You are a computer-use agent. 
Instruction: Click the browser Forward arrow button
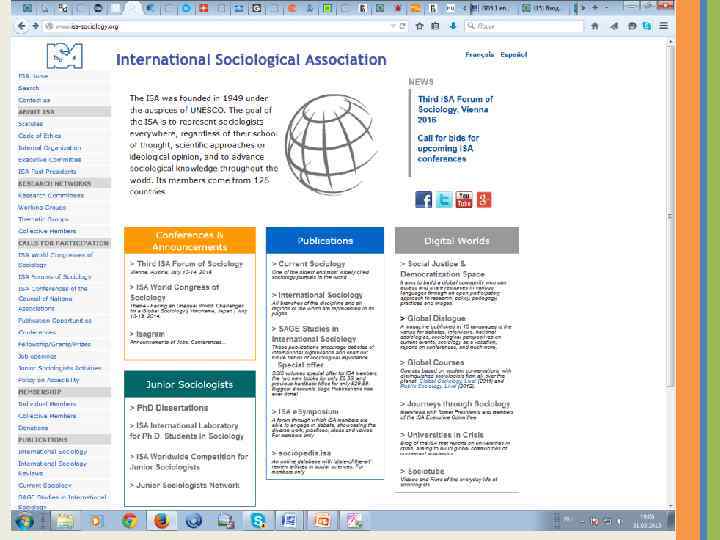pyautogui.click(x=35, y=26)
